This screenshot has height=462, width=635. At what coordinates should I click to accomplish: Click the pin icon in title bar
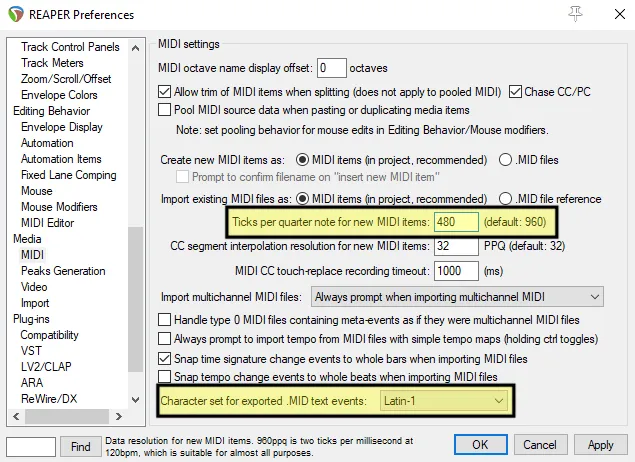[x=575, y=14]
